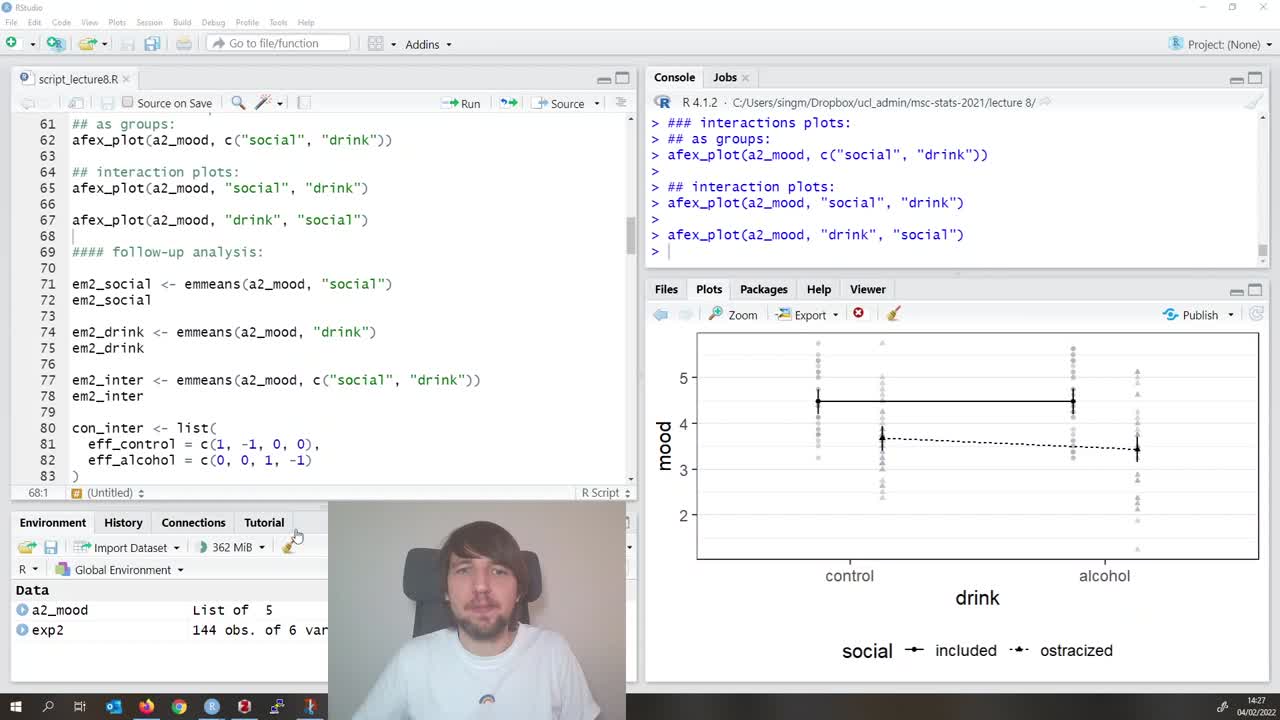Launch Chrome from the taskbar
This screenshot has width=1280, height=720.
pyautogui.click(x=178, y=706)
